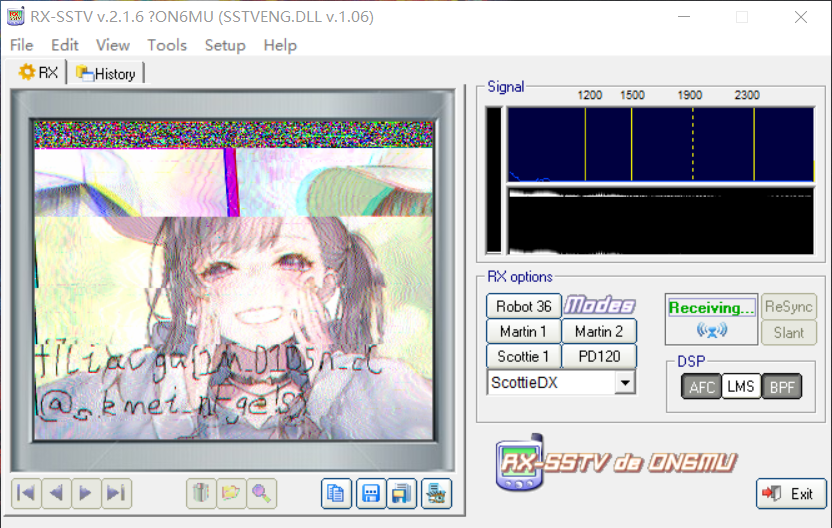Toggle the AFC DSP option
Viewport: 832px width, 528px height.
(701, 387)
